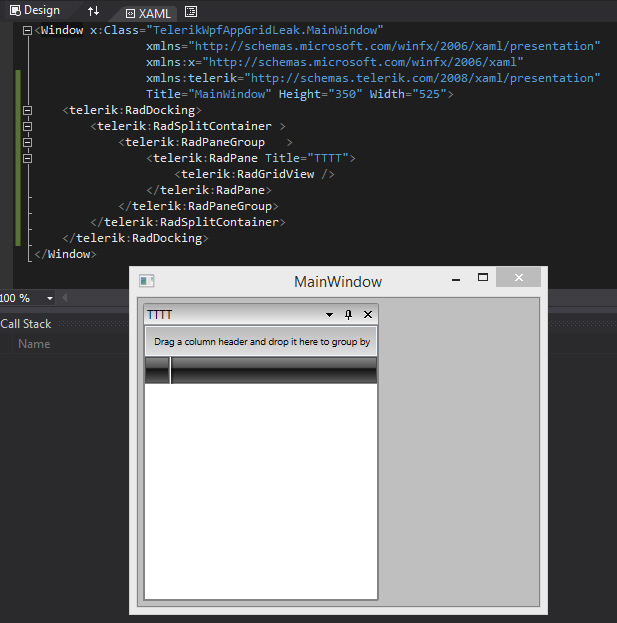Click the Width="525" attribute value
This screenshot has height=623, width=617.
click(x=429, y=94)
